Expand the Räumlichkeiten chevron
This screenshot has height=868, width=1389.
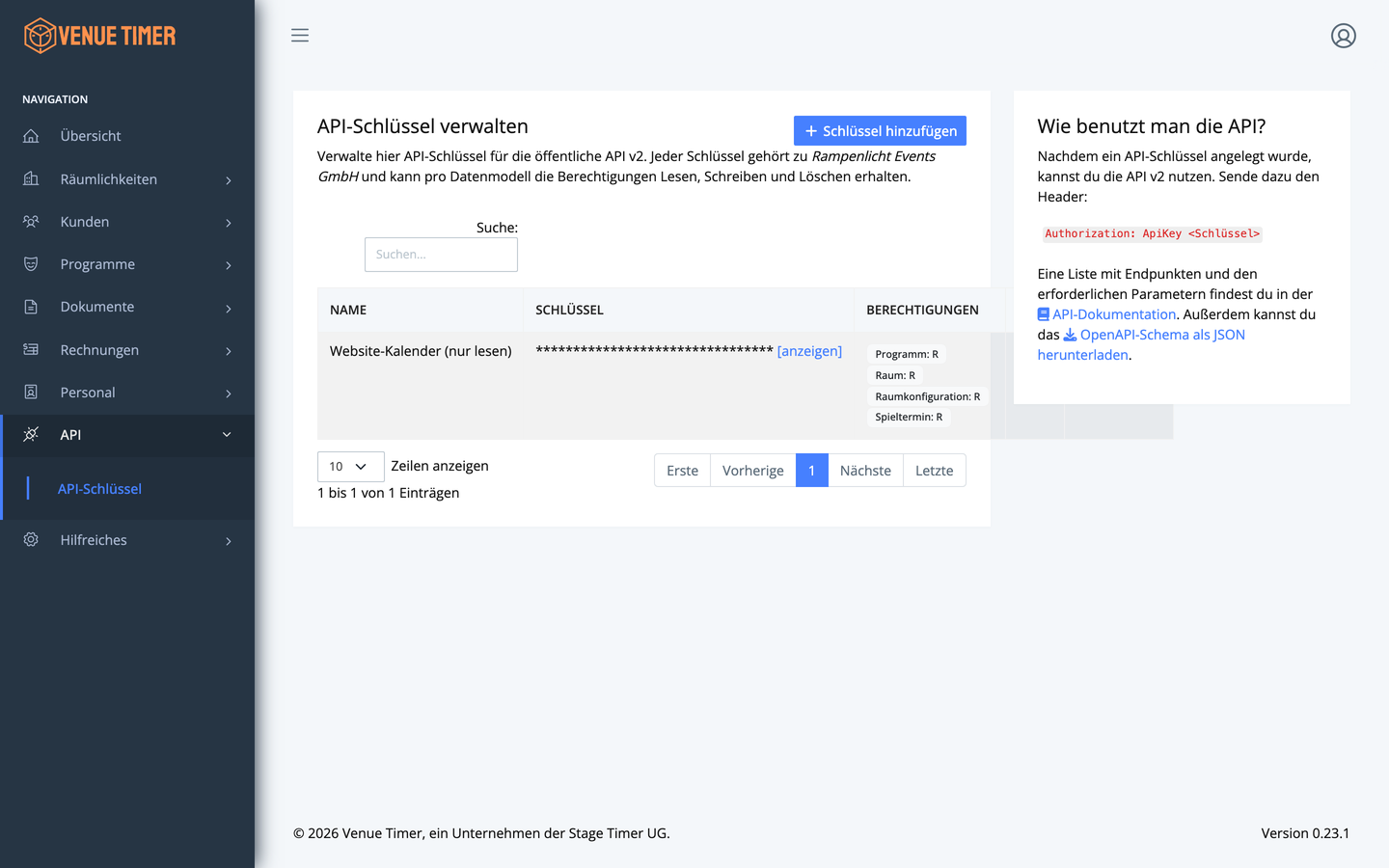tap(229, 180)
